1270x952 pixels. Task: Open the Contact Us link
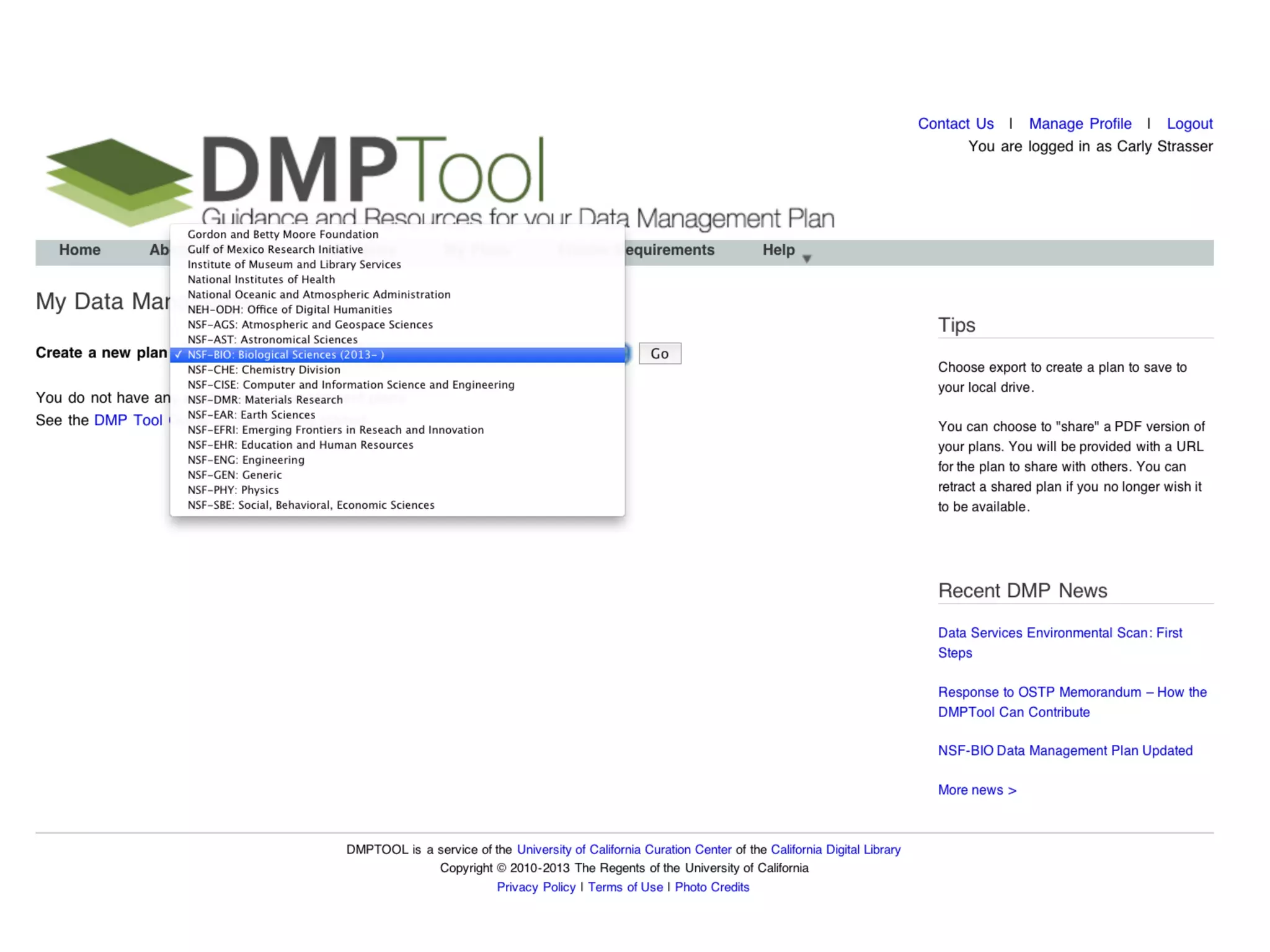(956, 124)
